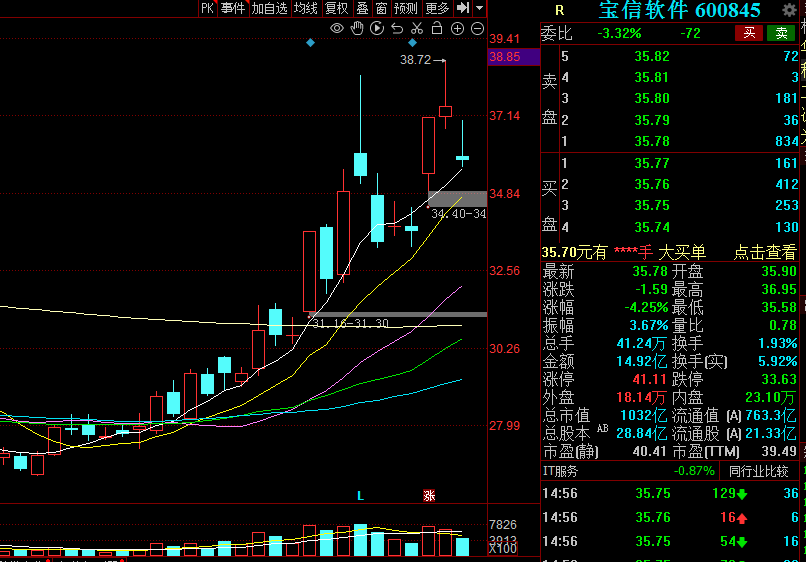Viewport: 806px width, 562px height.
Task: Click the 委比 -3.32% value
Action: tap(619, 33)
